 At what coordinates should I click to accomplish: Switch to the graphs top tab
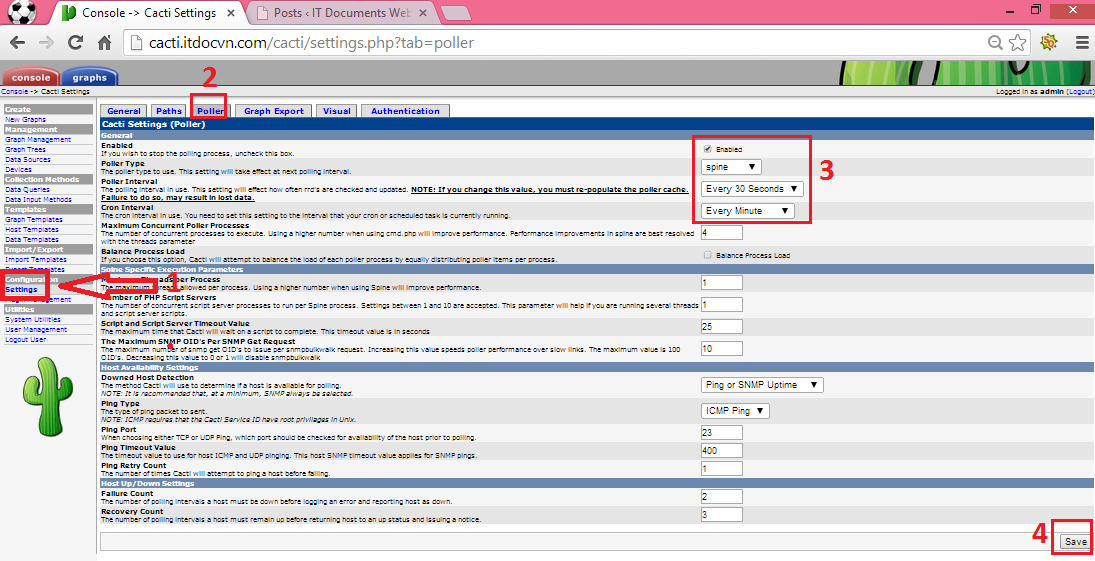(x=89, y=77)
